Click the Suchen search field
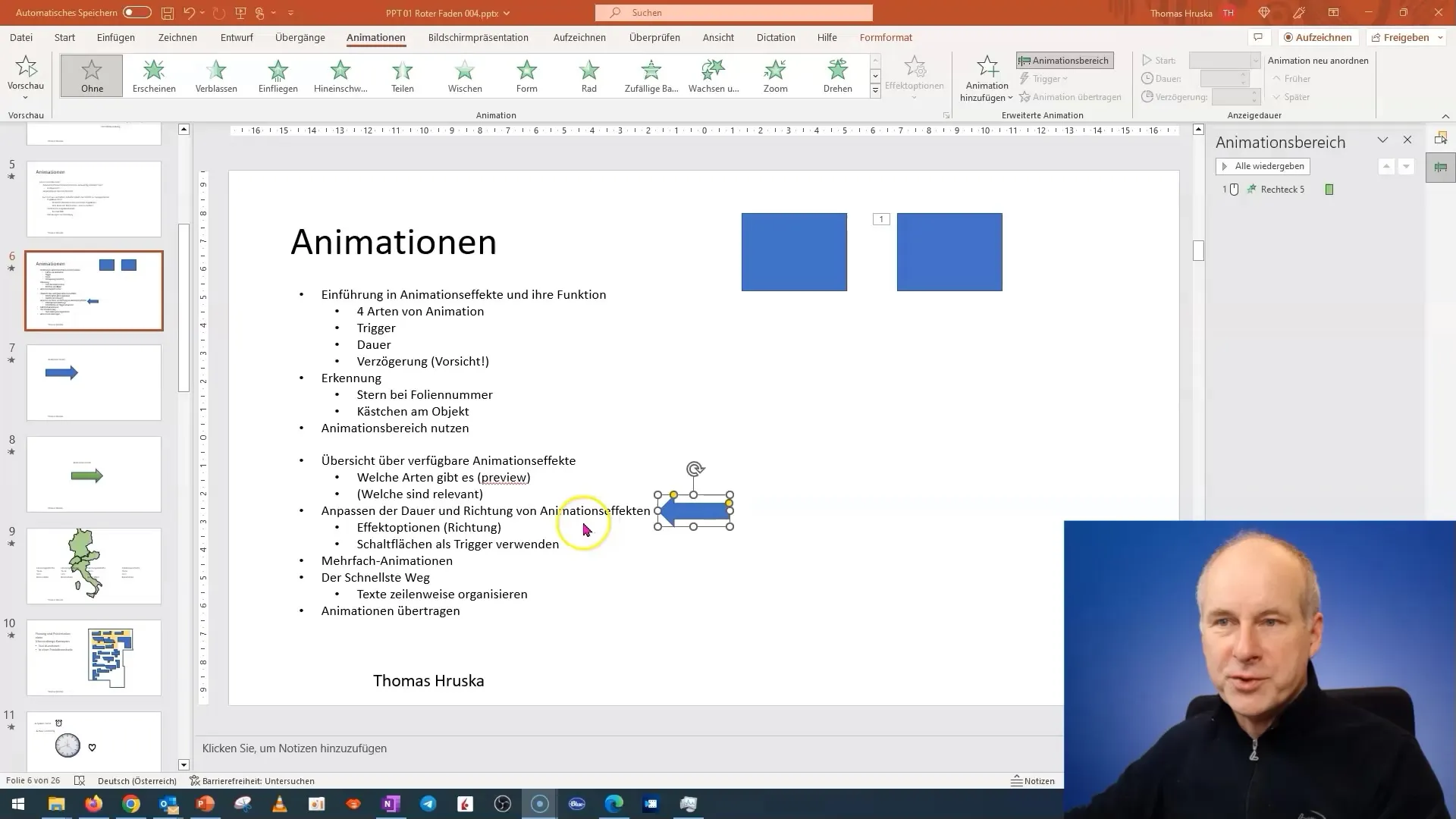 click(x=734, y=13)
